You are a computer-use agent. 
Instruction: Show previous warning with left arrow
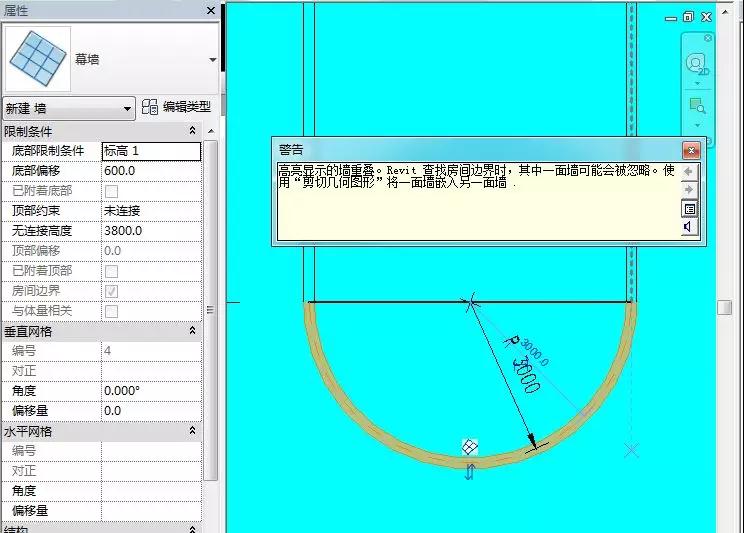point(689,172)
